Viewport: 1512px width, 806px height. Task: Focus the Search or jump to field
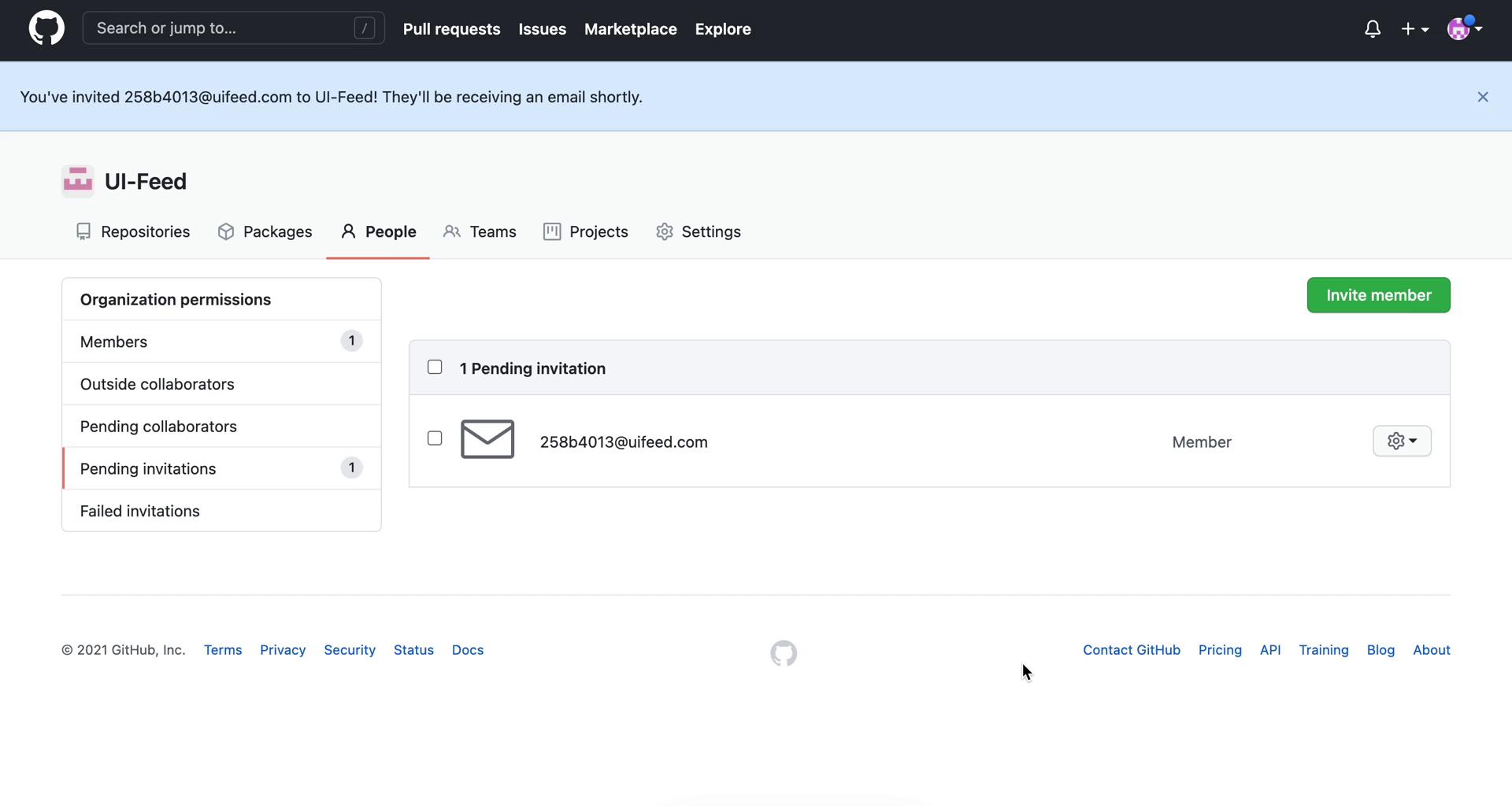point(234,28)
